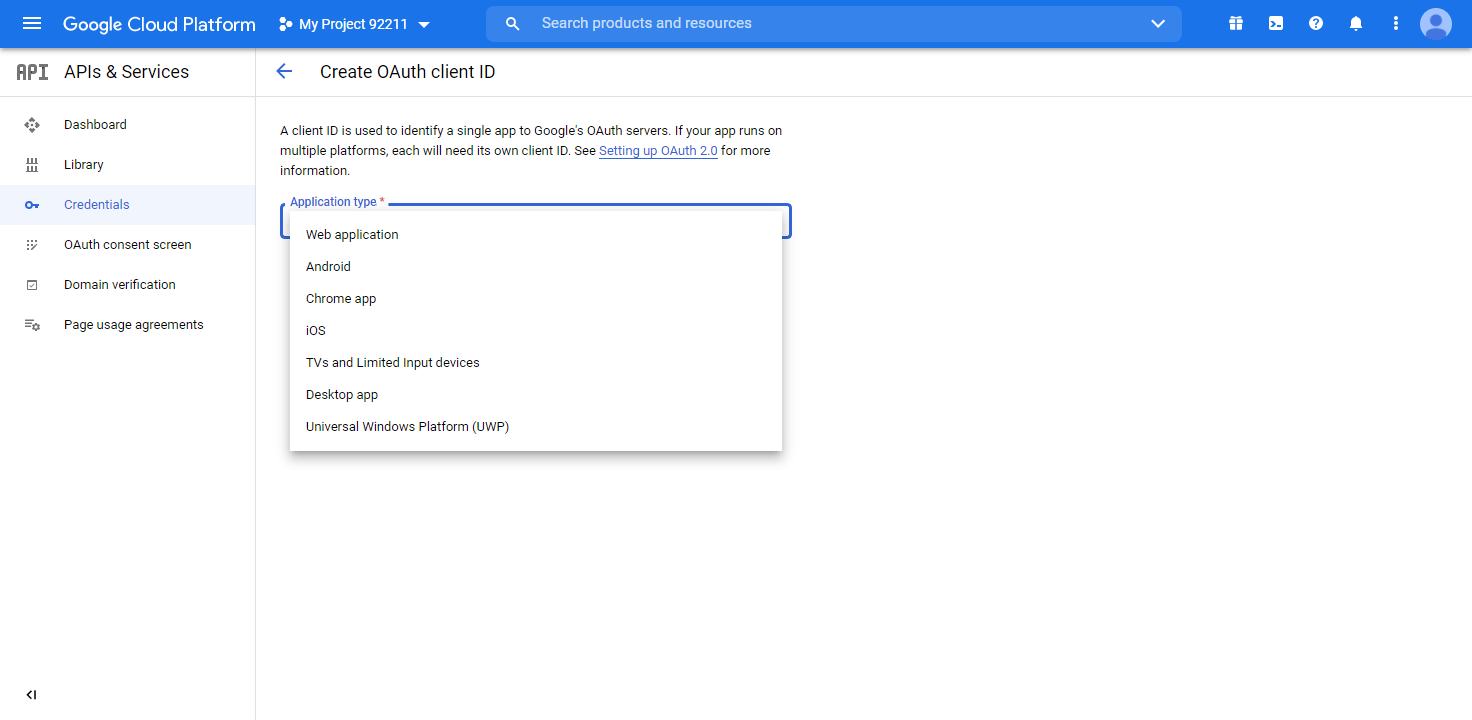Go to Dashboard in sidebar
Screen dimensions: 1472x720
128,125
